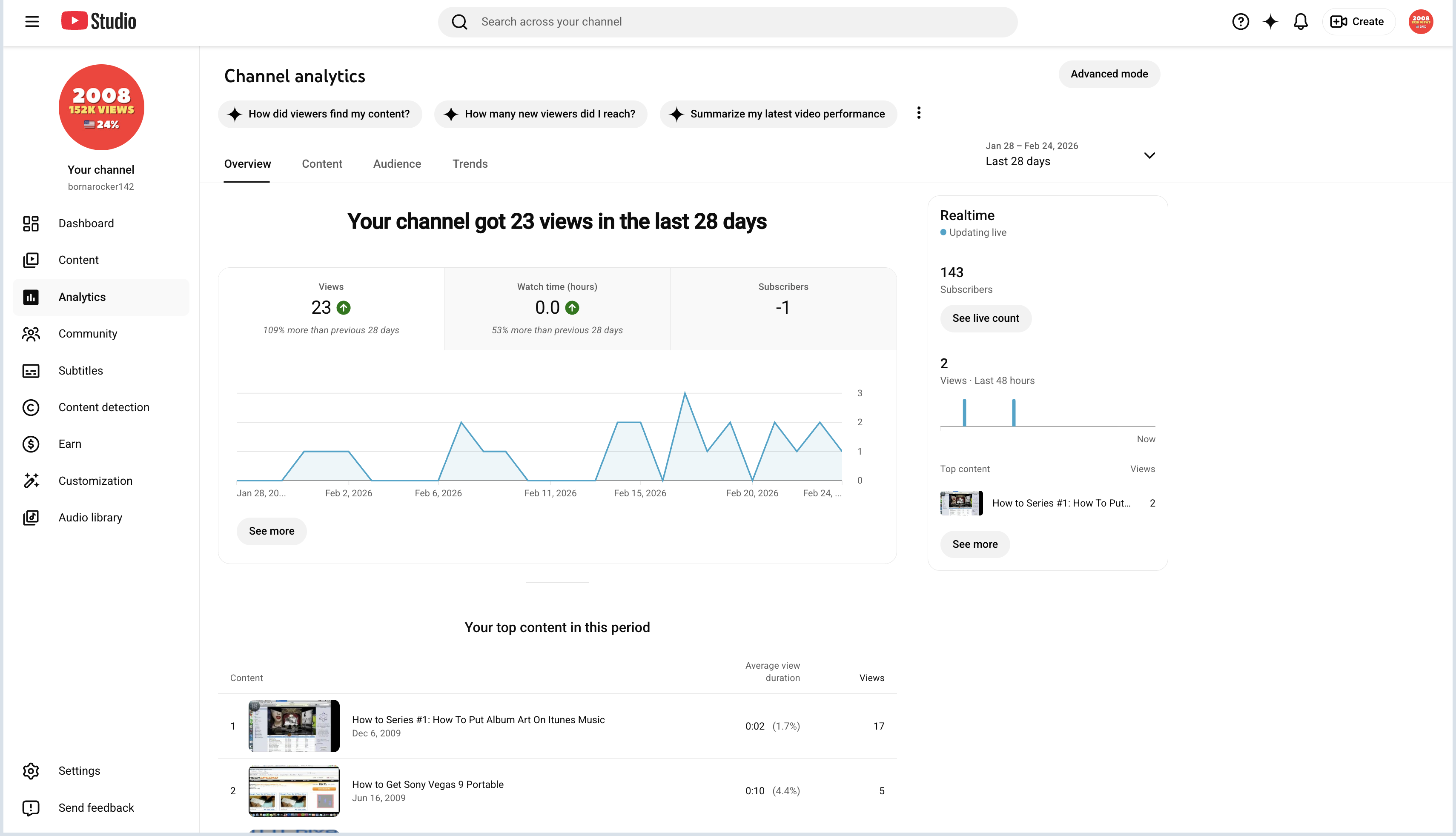This screenshot has height=836, width=1456.
Task: Click the search magnifier icon
Action: pos(459,22)
